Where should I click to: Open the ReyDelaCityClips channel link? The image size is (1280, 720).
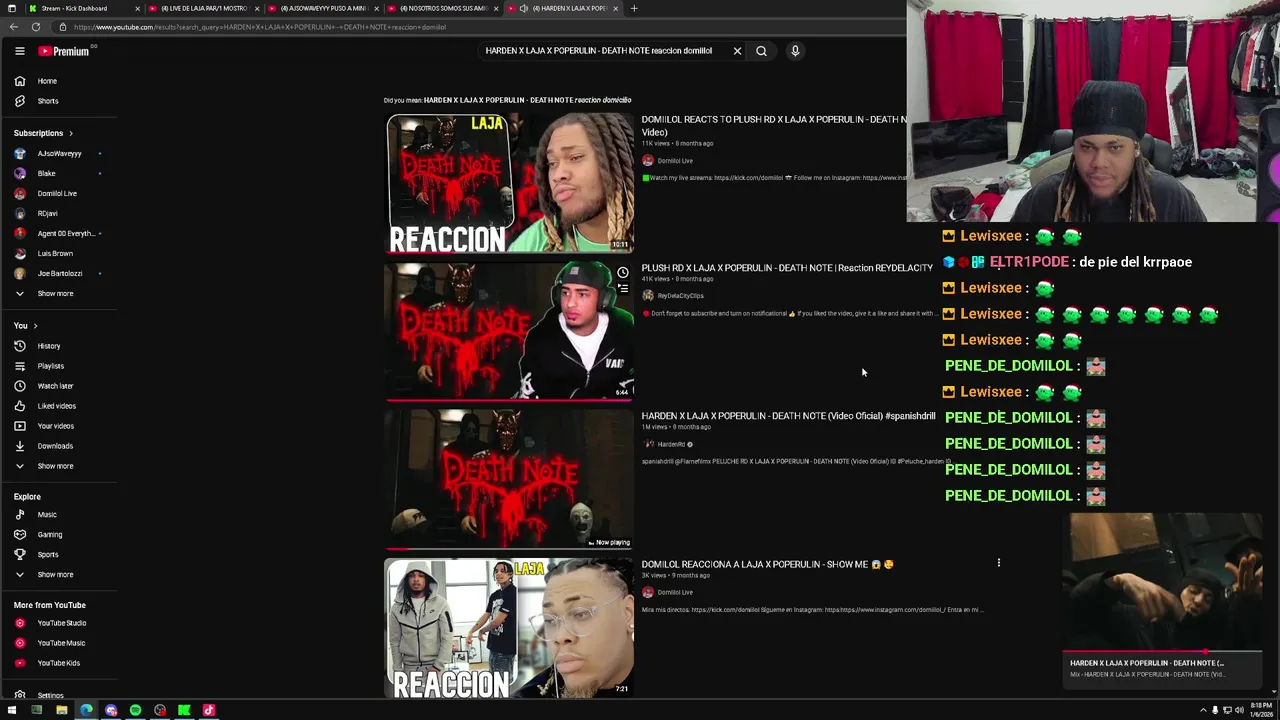click(680, 296)
